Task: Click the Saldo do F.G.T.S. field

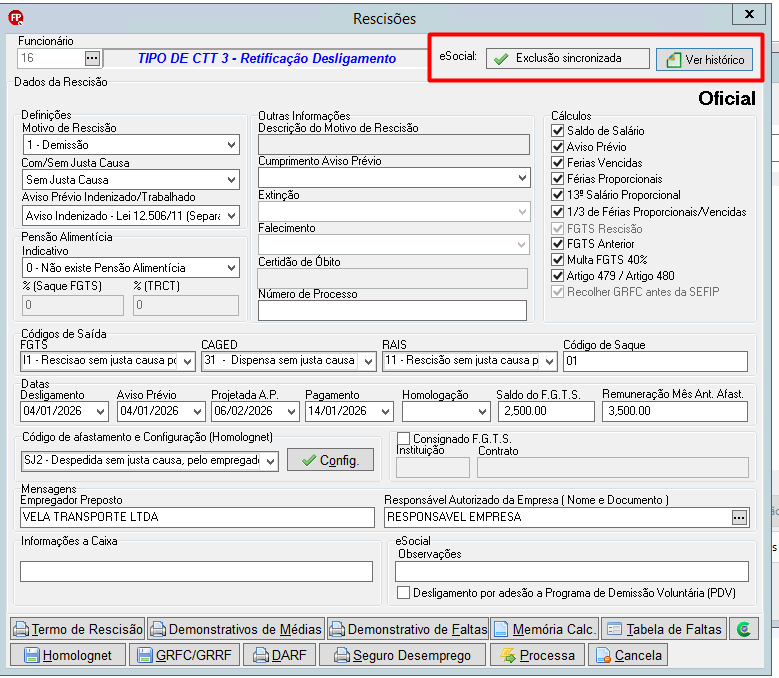Action: [x=546, y=412]
